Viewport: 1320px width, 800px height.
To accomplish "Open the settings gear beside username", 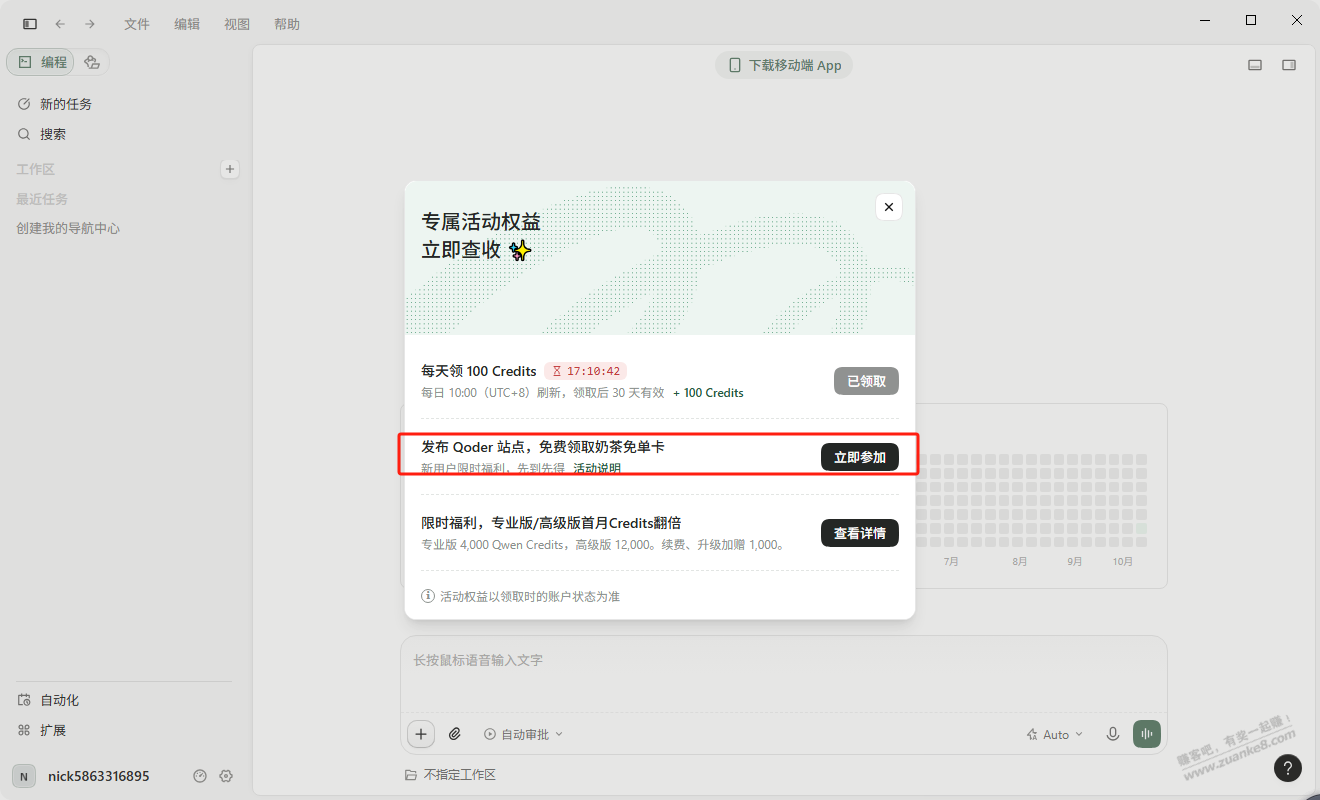I will (x=226, y=776).
